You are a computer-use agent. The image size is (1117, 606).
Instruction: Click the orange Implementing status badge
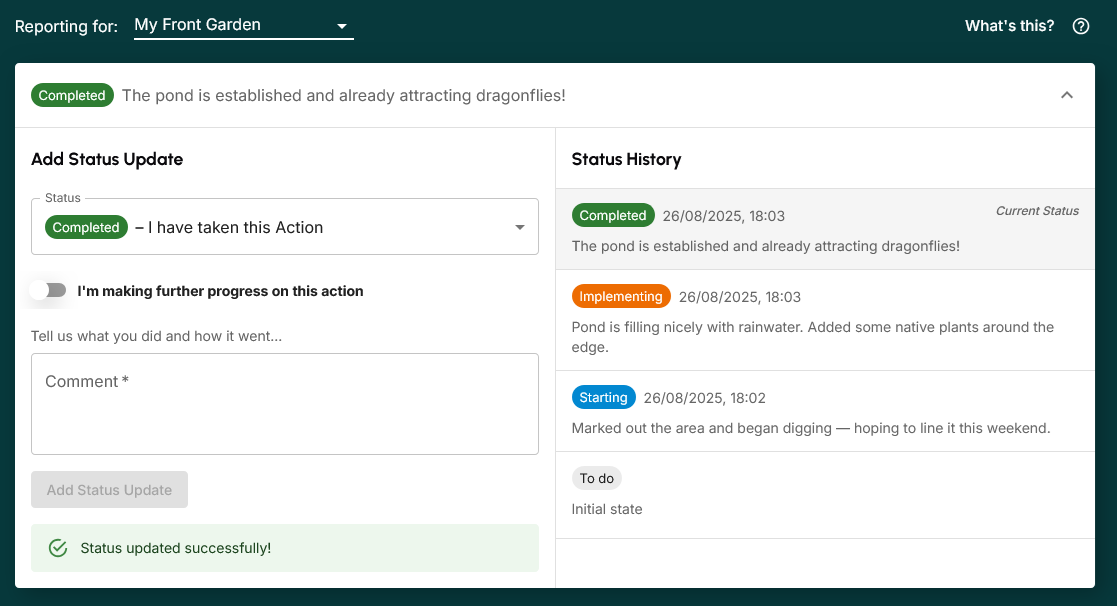coord(621,297)
